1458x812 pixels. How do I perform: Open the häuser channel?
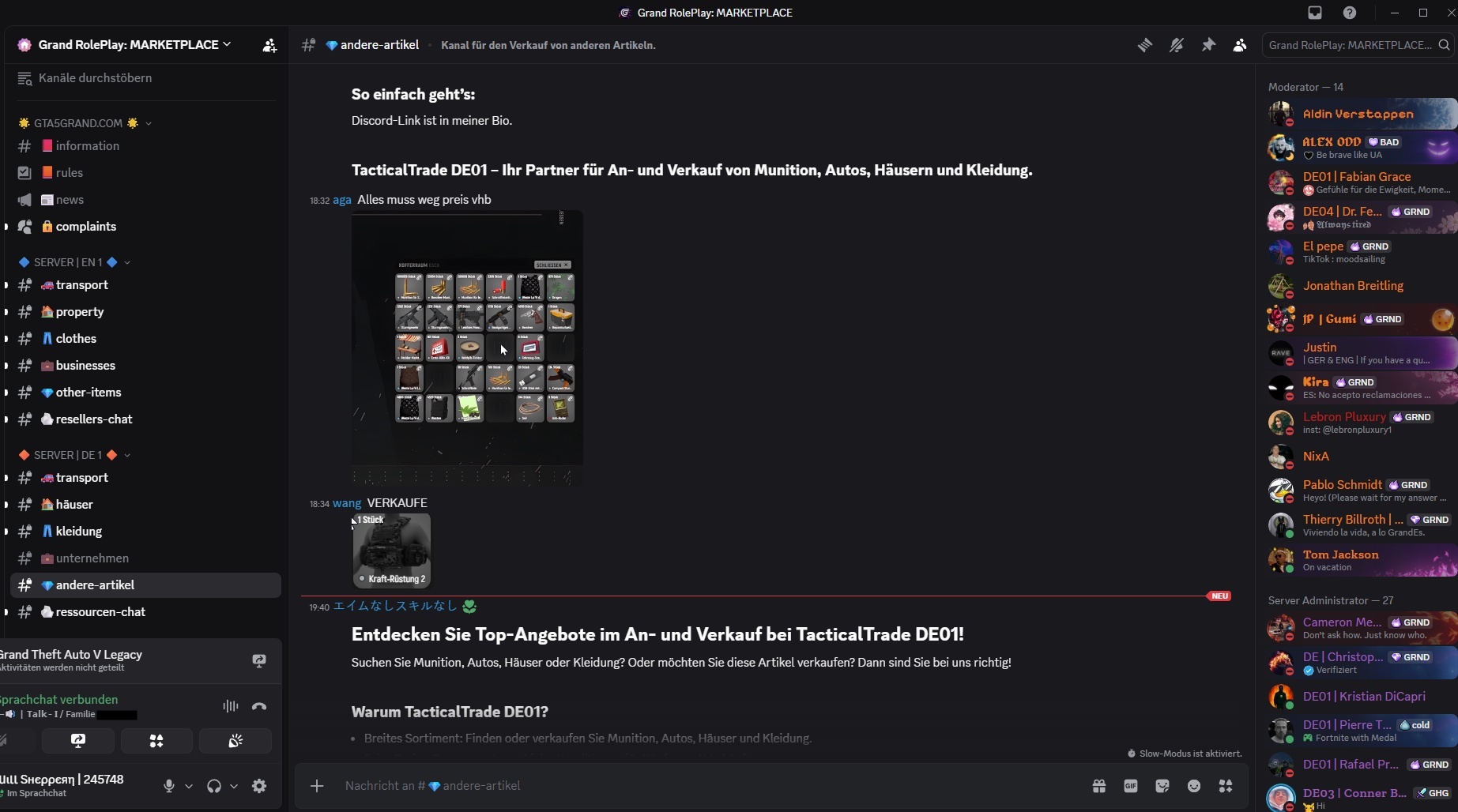[74, 505]
